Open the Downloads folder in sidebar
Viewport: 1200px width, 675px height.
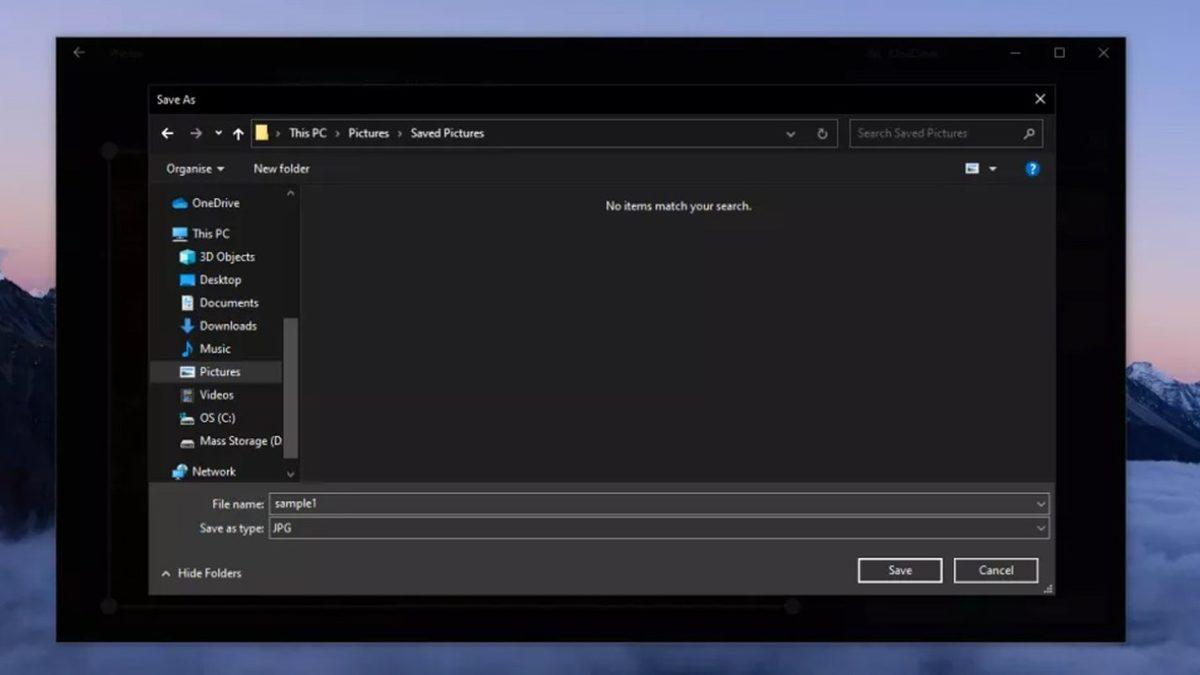point(227,326)
